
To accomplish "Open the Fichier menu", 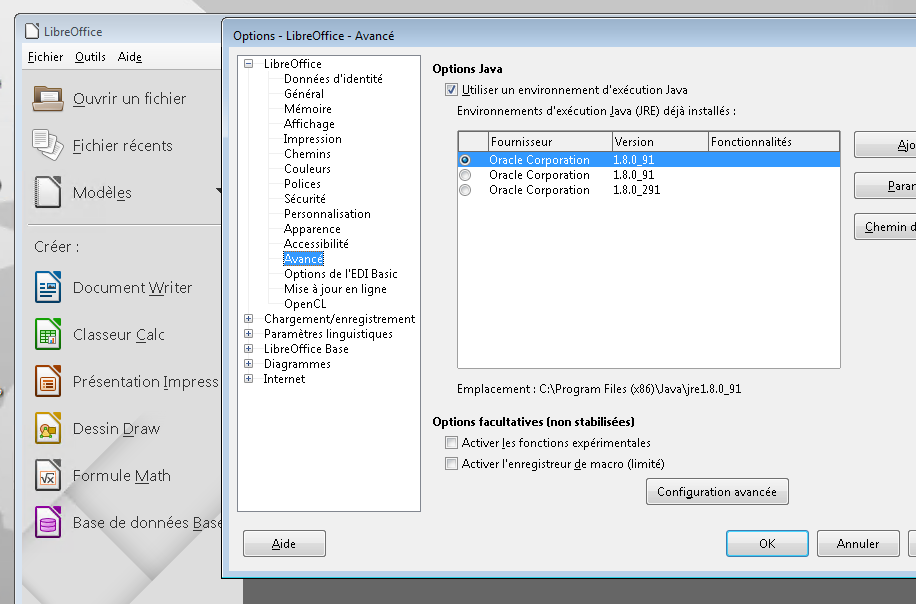I will tap(45, 57).
